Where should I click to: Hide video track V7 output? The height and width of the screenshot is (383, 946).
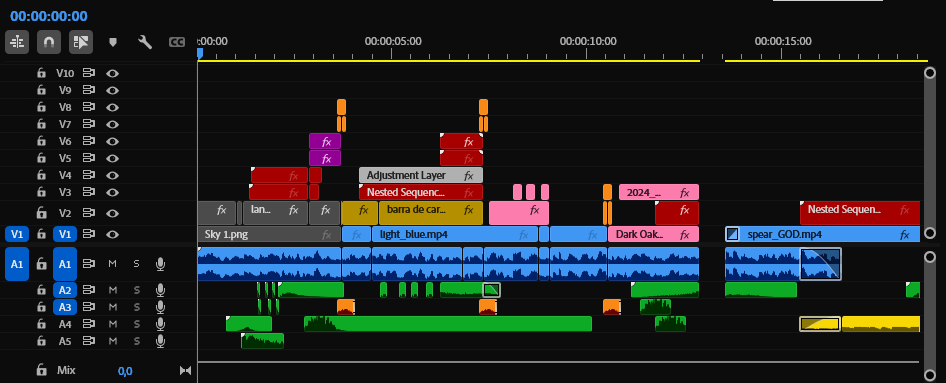[x=112, y=124]
